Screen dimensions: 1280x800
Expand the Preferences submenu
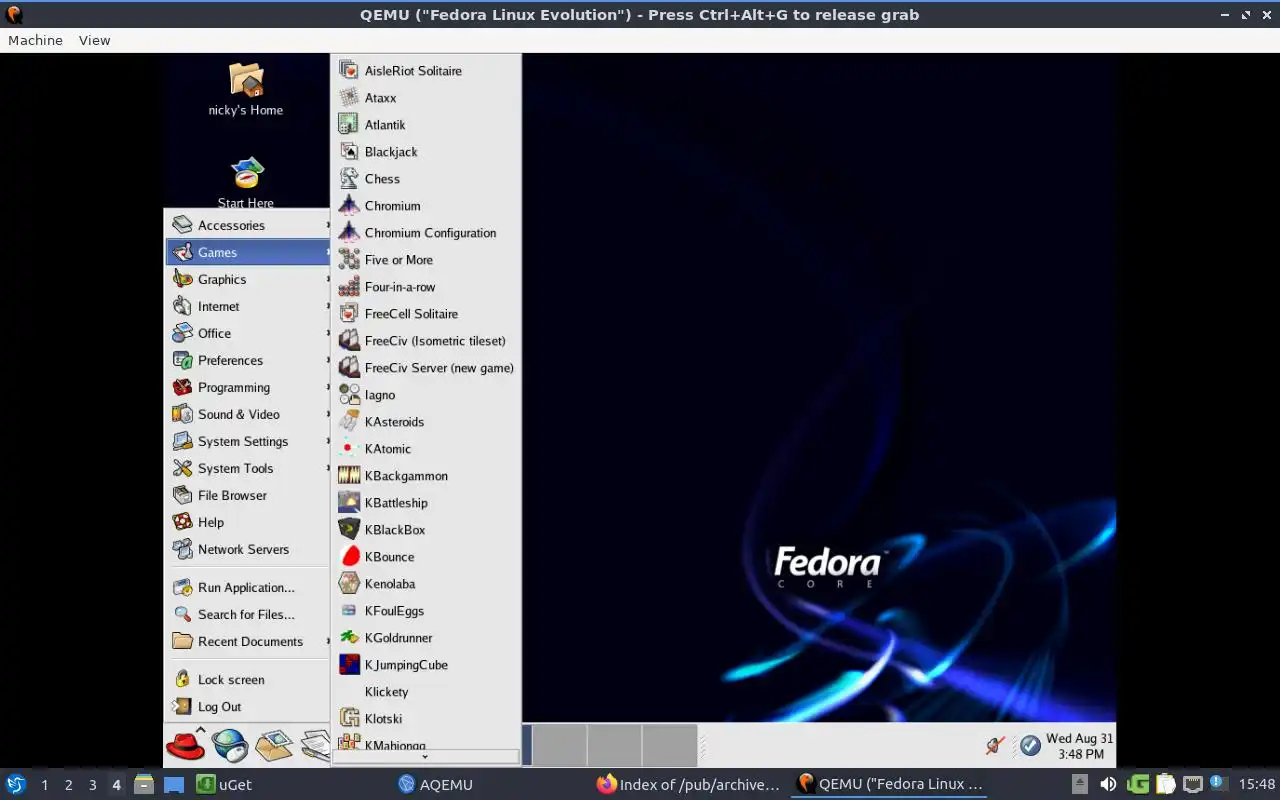248,361
